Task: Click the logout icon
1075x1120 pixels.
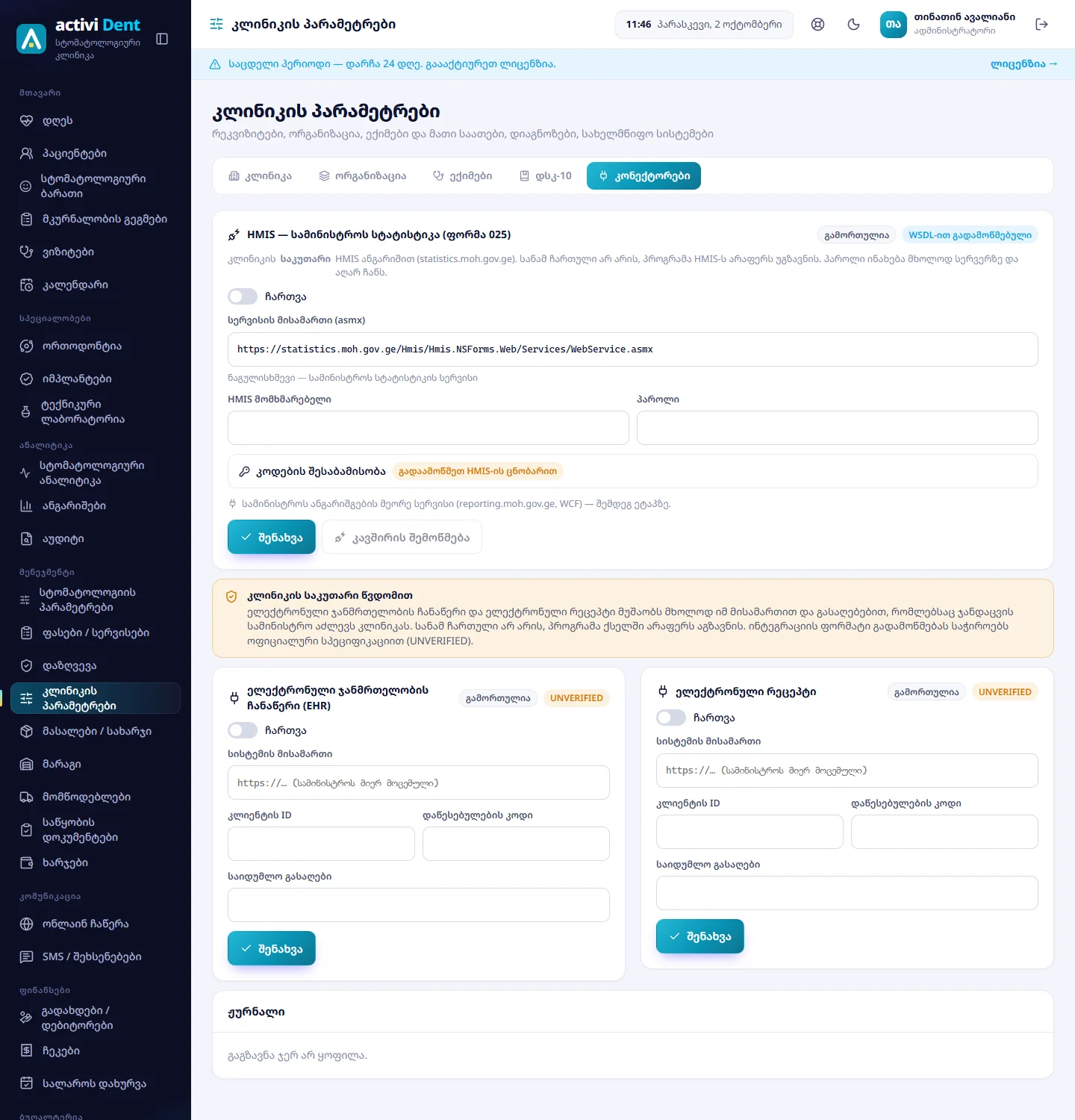Action: 1042,25
